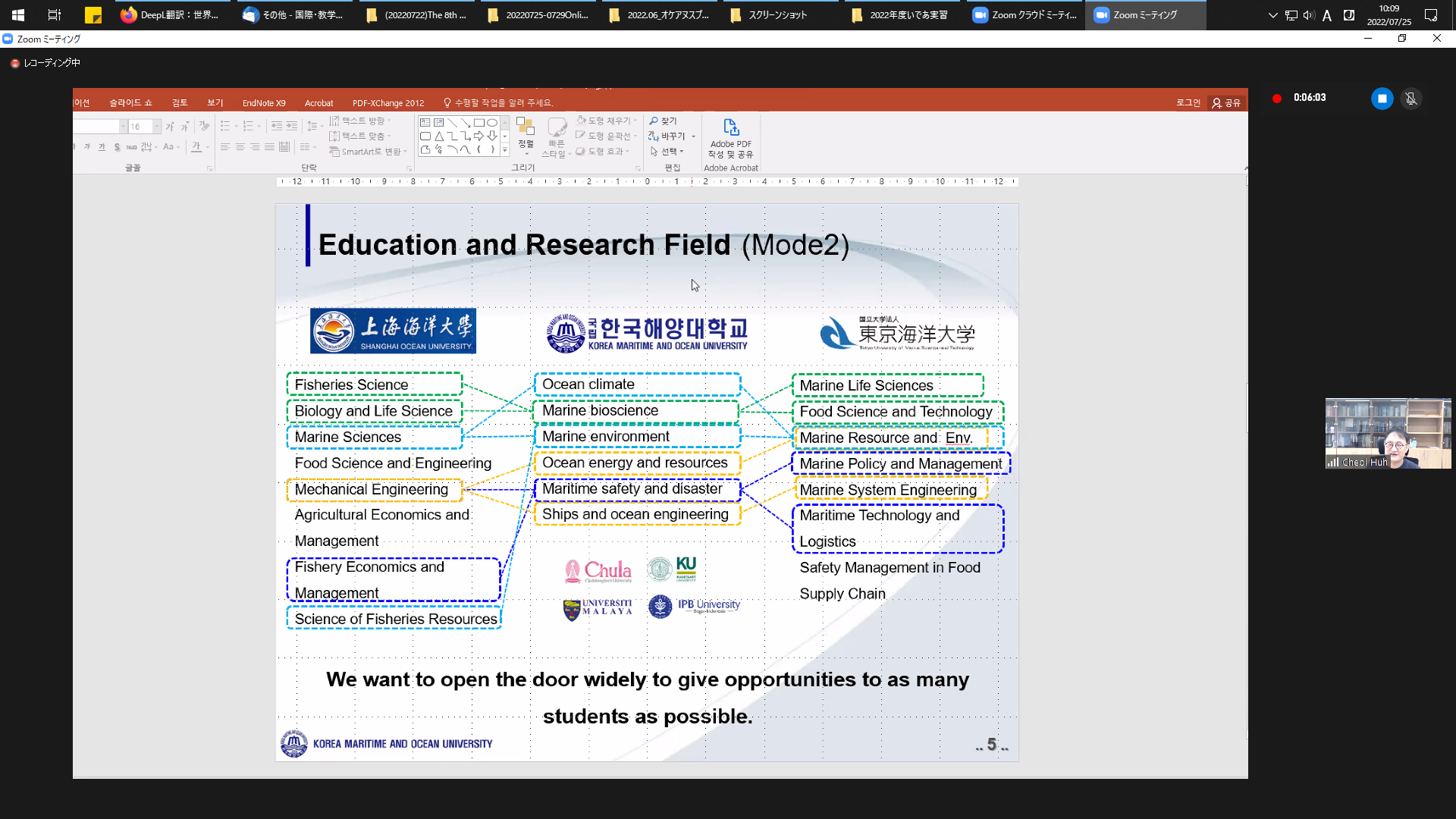This screenshot has height=819, width=1456.
Task: Toggle microphone mute in recording bar
Action: [x=1411, y=99]
